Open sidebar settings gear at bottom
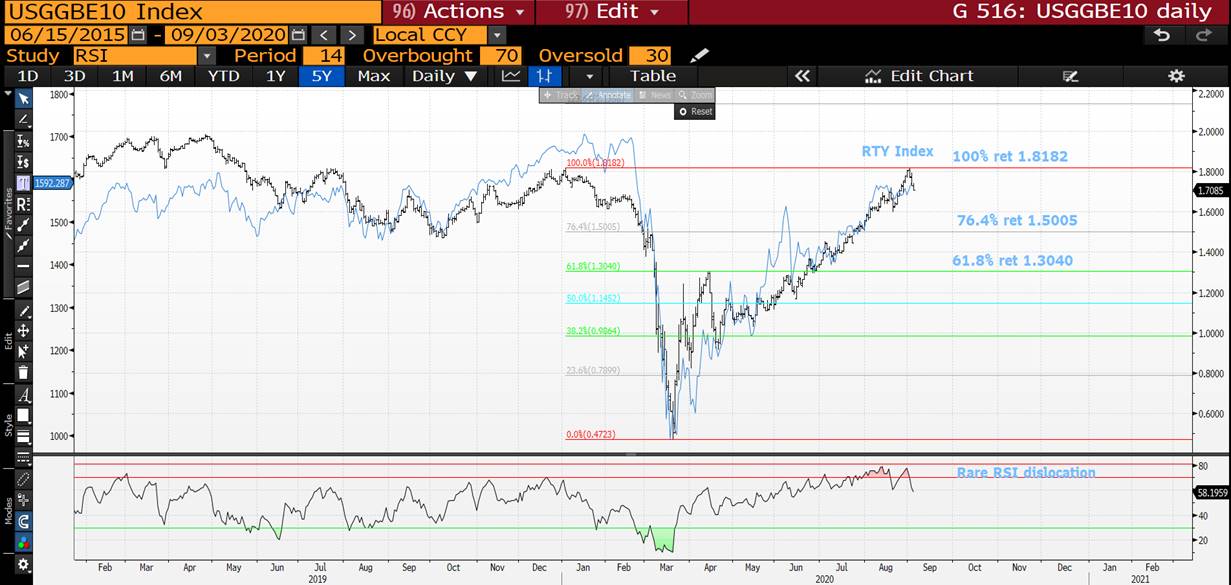This screenshot has height=585, width=1231. pyautogui.click(x=23, y=565)
